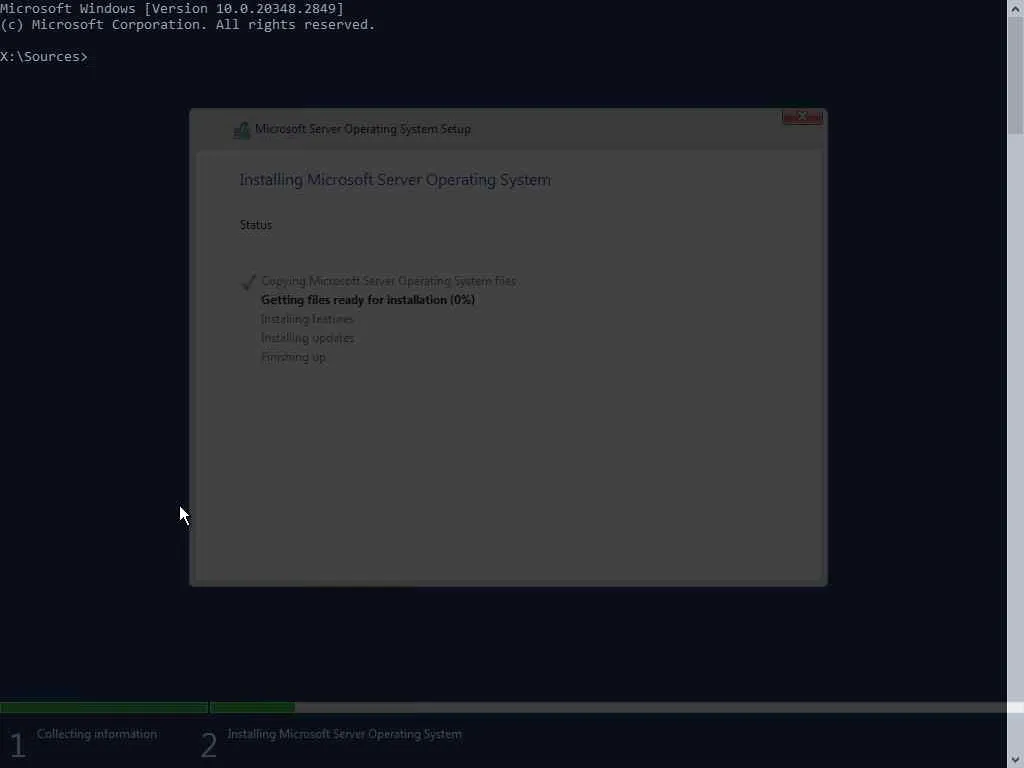The image size is (1024, 768).
Task: Click the 'Collecting information' stage label
Action: click(97, 734)
